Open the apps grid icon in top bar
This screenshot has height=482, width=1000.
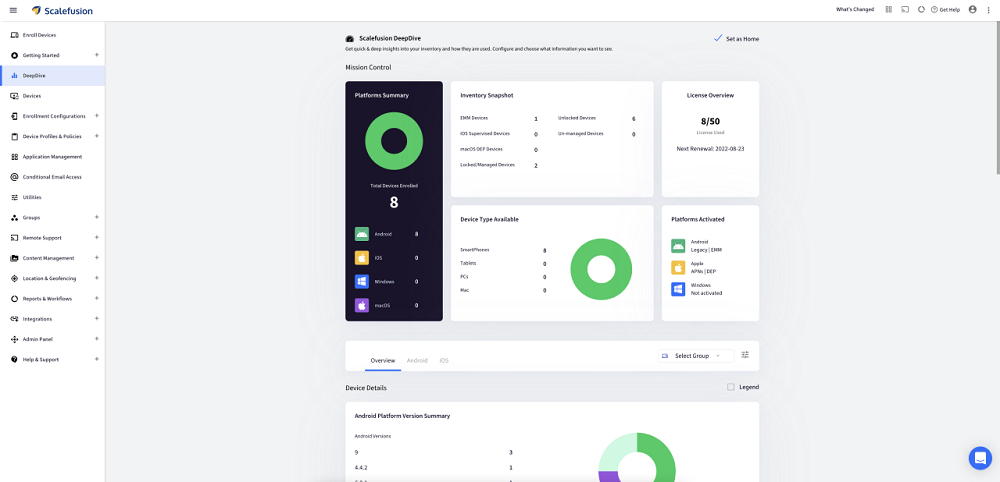[x=889, y=10]
